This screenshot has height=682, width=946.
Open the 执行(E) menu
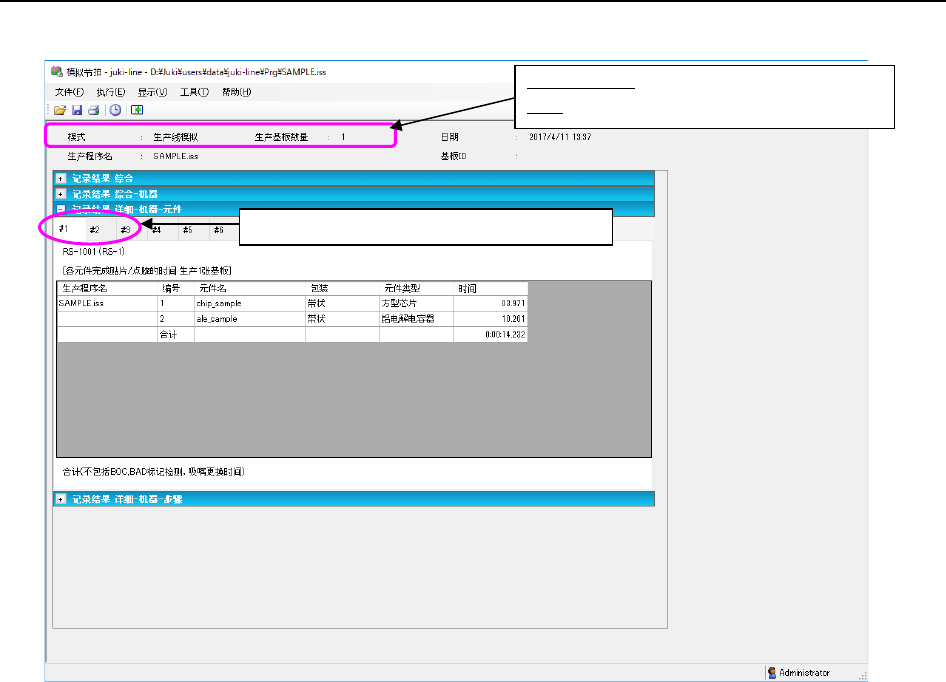click(x=110, y=92)
